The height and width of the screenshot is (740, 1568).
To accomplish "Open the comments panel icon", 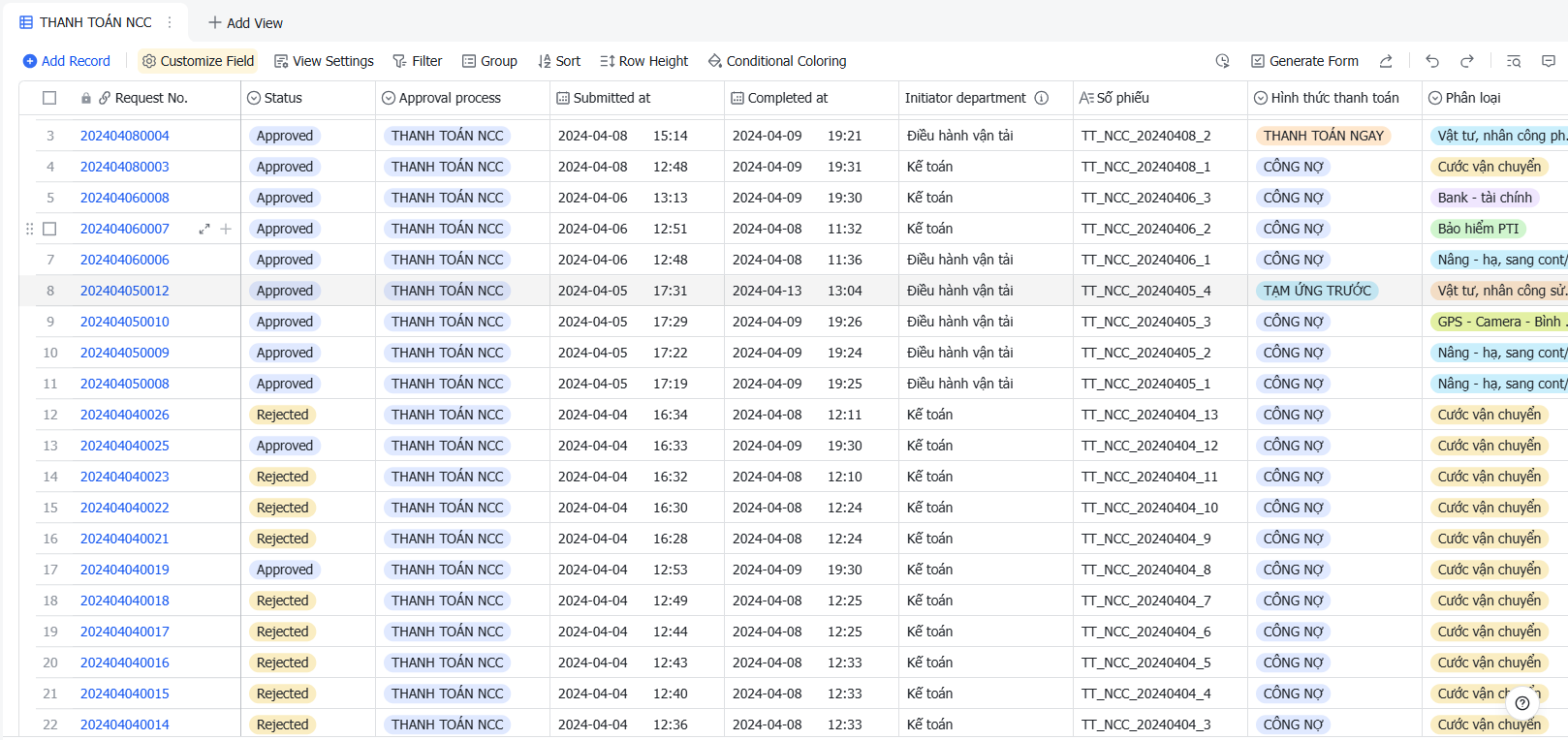I will 1549,61.
